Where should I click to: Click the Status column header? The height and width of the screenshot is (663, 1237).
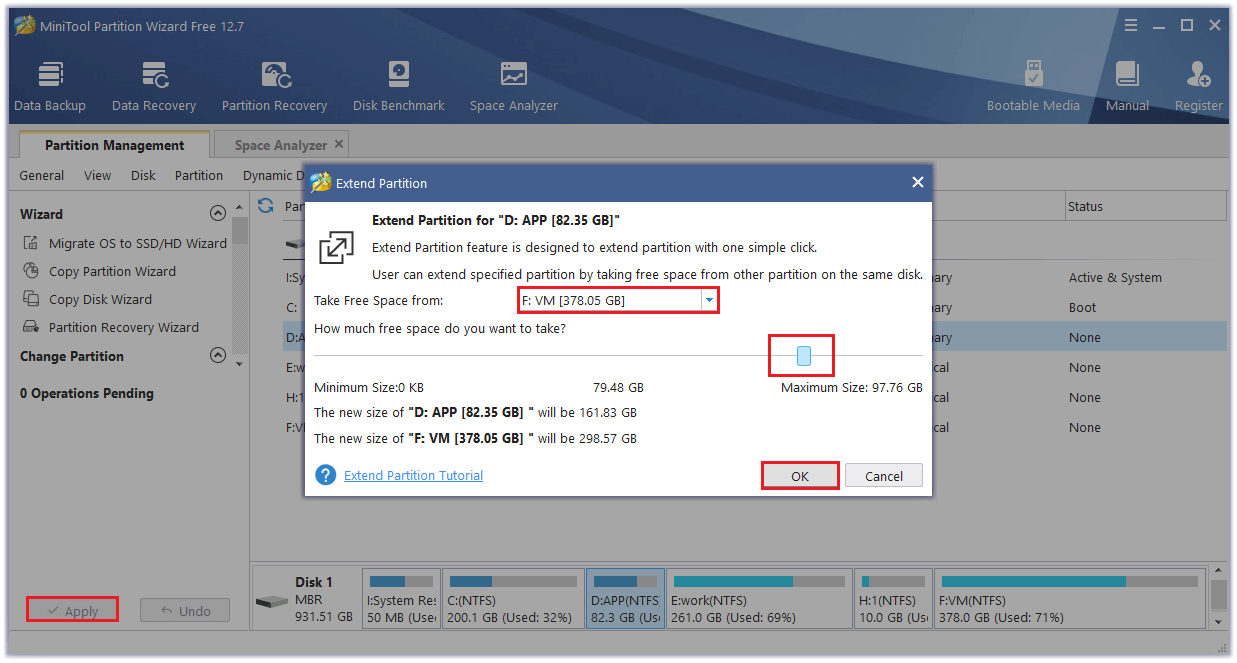click(x=1145, y=206)
